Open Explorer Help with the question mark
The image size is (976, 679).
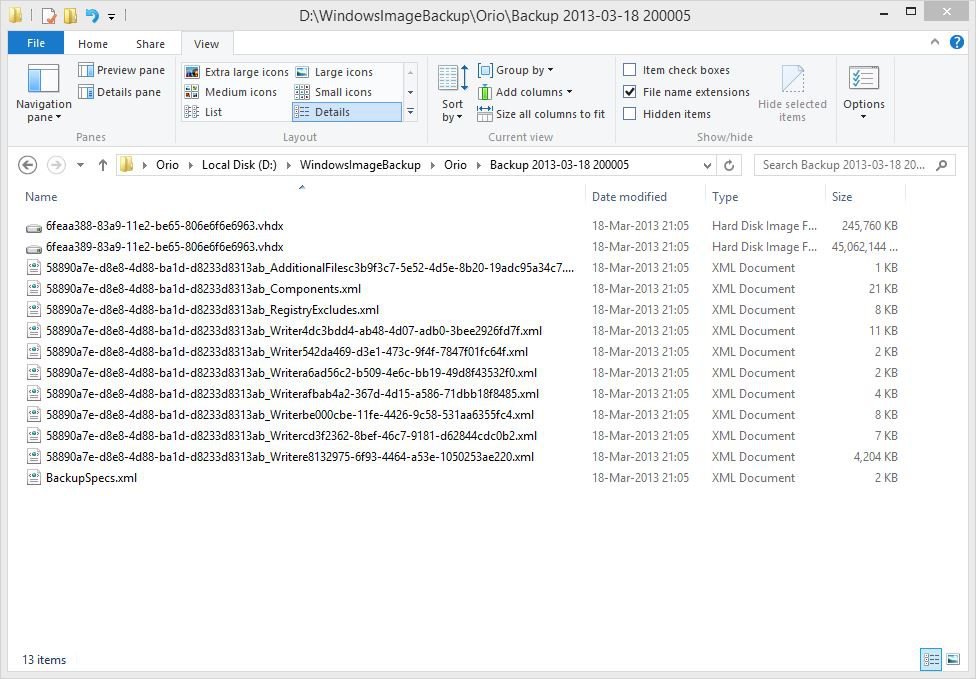(x=957, y=42)
